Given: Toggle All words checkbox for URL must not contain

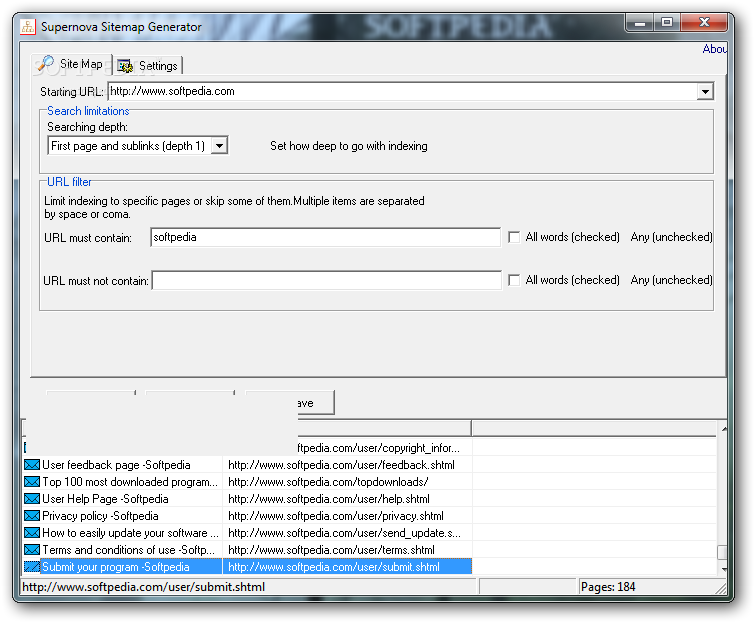Looking at the screenshot, I should [x=514, y=280].
